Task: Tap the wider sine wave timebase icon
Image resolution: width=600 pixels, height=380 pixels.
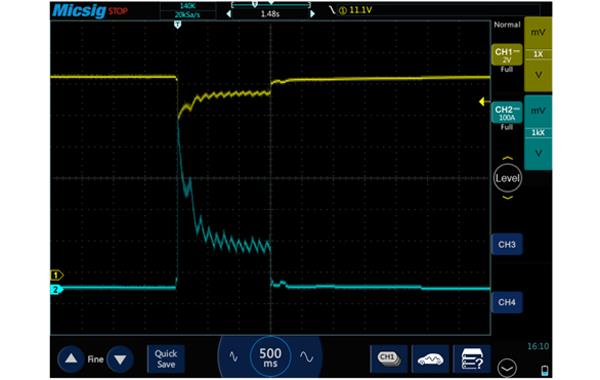Action: pyautogui.click(x=307, y=357)
